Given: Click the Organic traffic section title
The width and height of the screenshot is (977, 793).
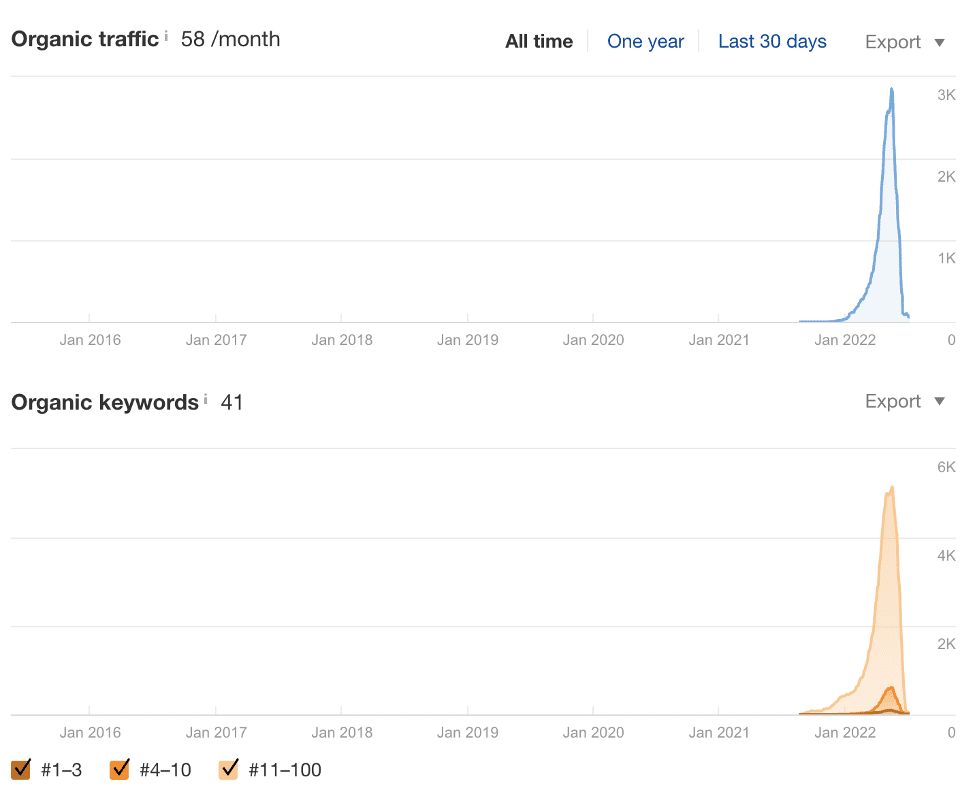Looking at the screenshot, I should [x=85, y=39].
